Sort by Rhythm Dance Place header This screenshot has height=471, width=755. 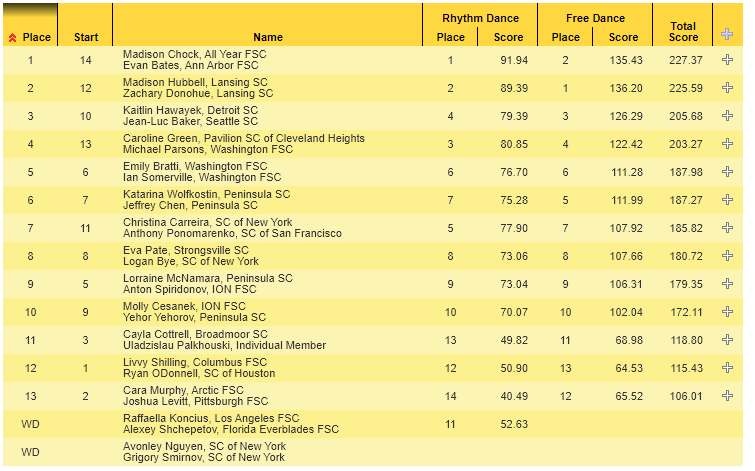pyautogui.click(x=450, y=37)
